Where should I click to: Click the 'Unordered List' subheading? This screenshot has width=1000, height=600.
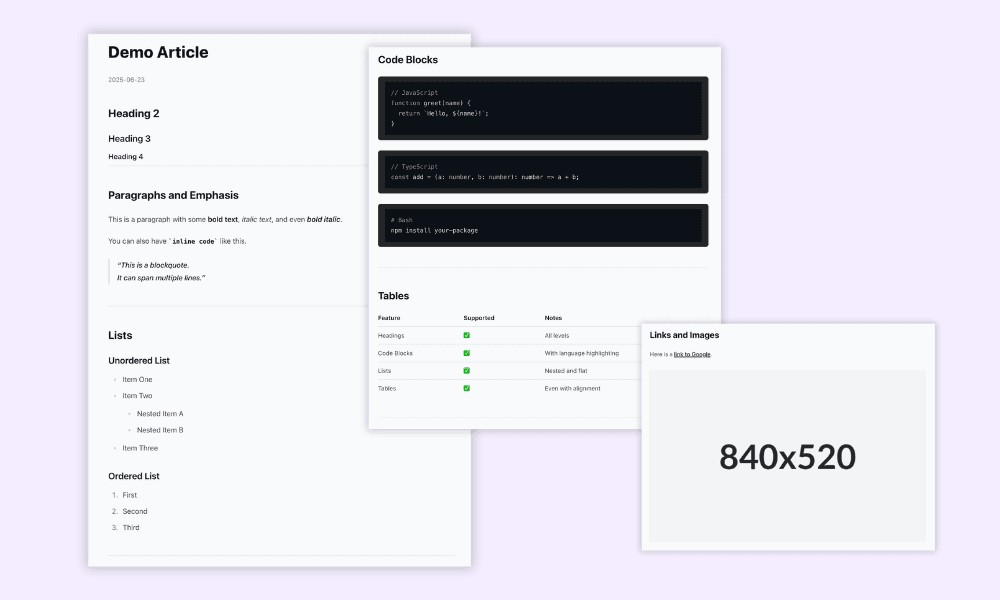pyautogui.click(x=139, y=361)
